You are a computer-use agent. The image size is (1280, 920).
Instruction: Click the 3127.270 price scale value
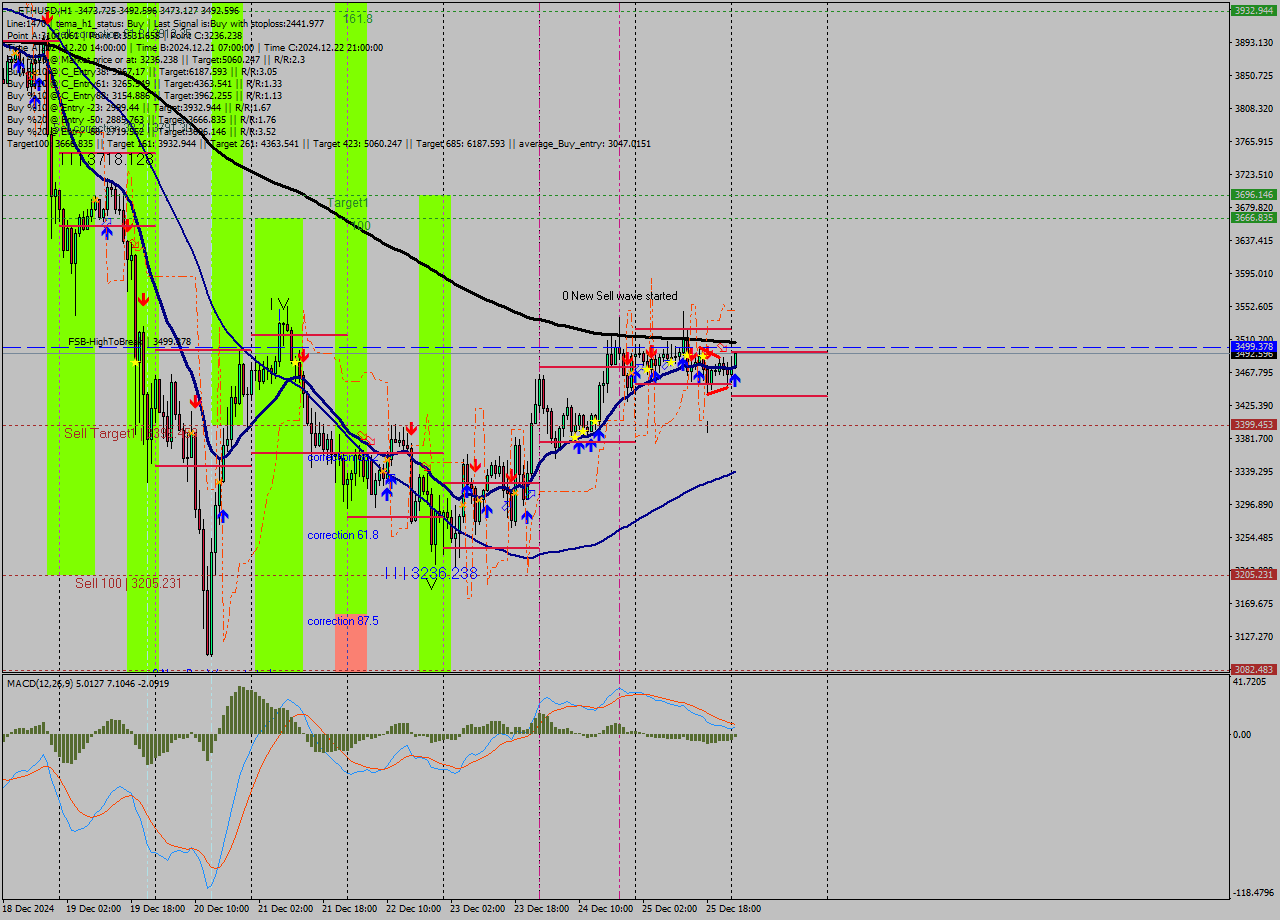[1253, 636]
